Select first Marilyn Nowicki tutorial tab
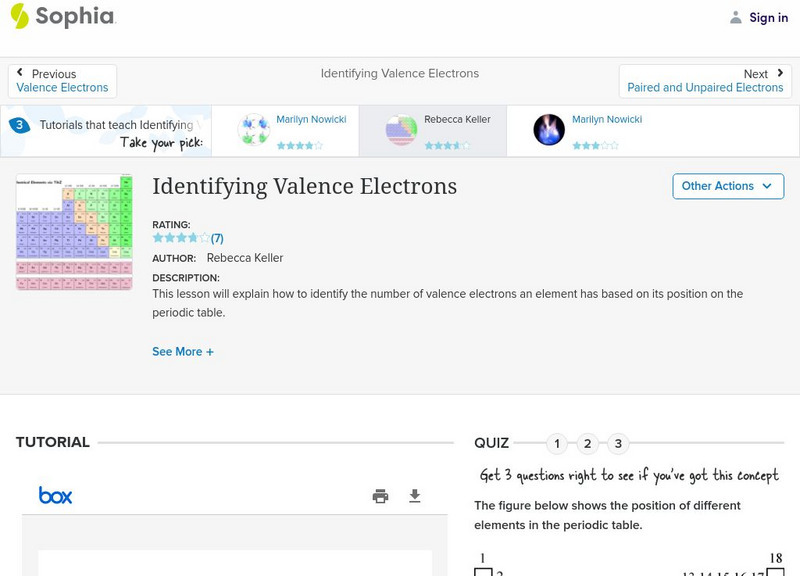The height and width of the screenshot is (576, 800). coord(285,131)
